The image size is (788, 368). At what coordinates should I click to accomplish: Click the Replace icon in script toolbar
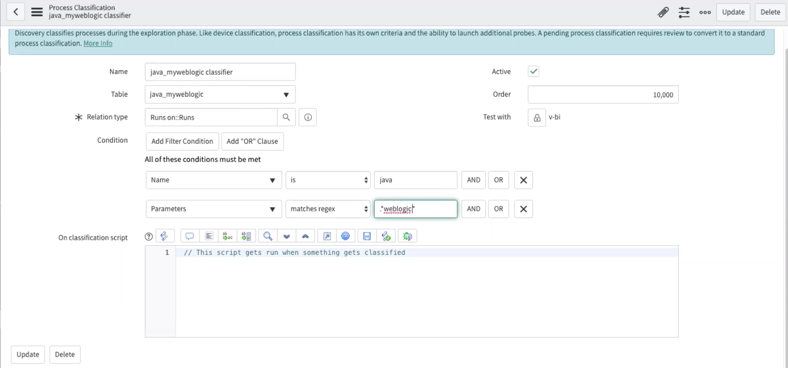click(228, 236)
